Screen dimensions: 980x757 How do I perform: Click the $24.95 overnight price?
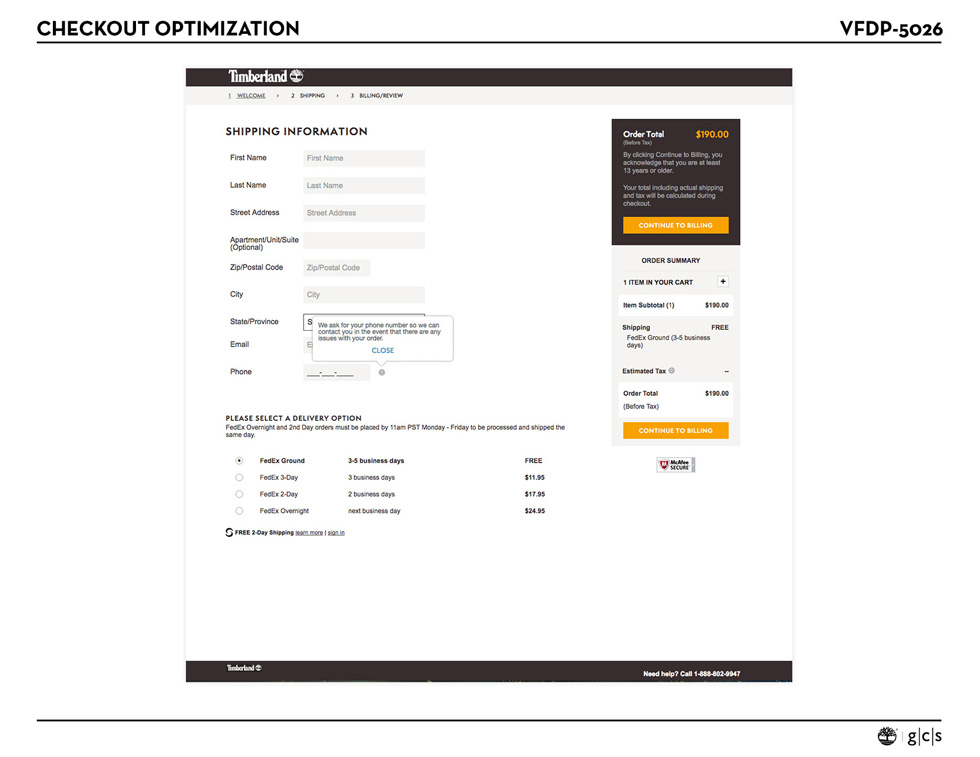534,511
